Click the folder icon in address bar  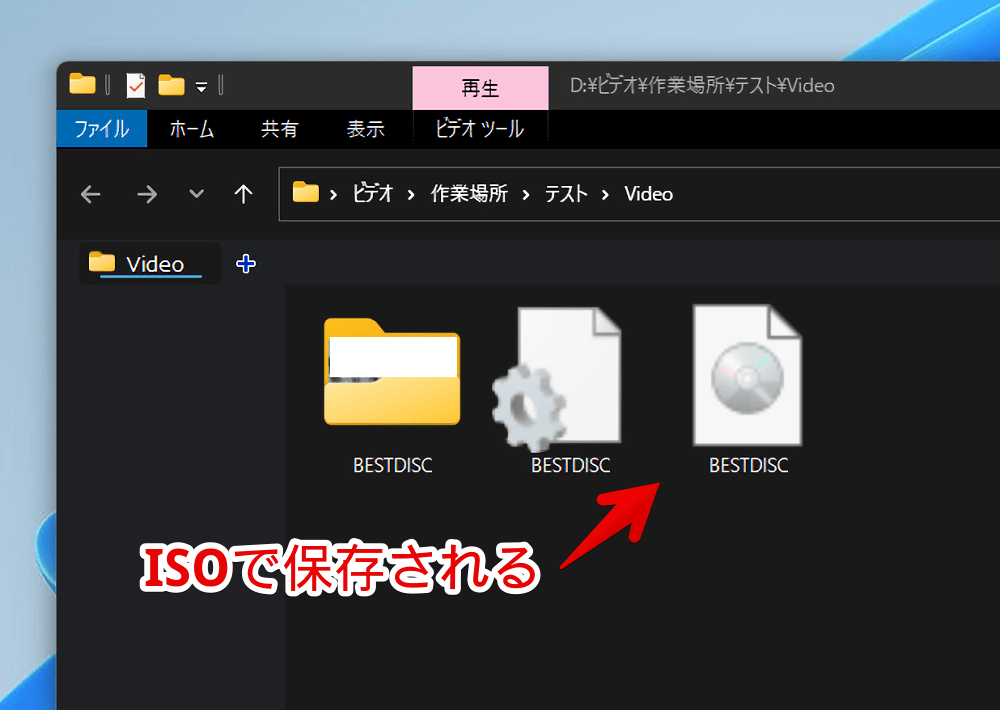pos(305,192)
